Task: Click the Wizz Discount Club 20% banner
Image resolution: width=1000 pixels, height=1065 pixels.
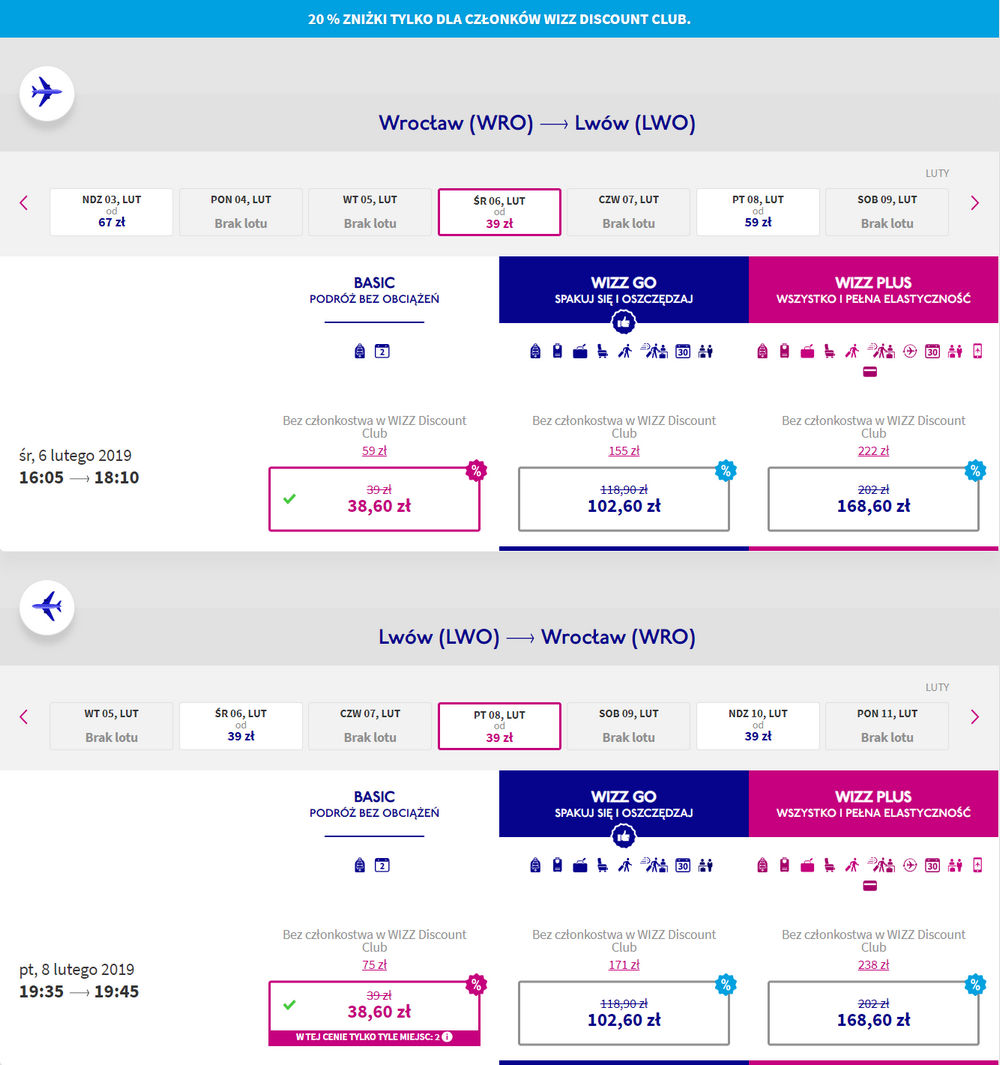Action: 499,19
